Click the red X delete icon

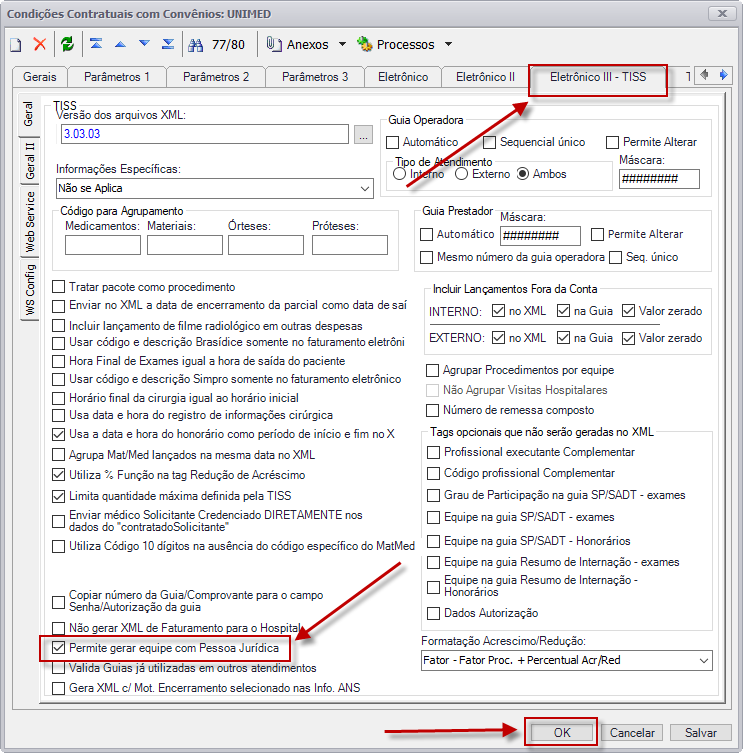point(40,45)
